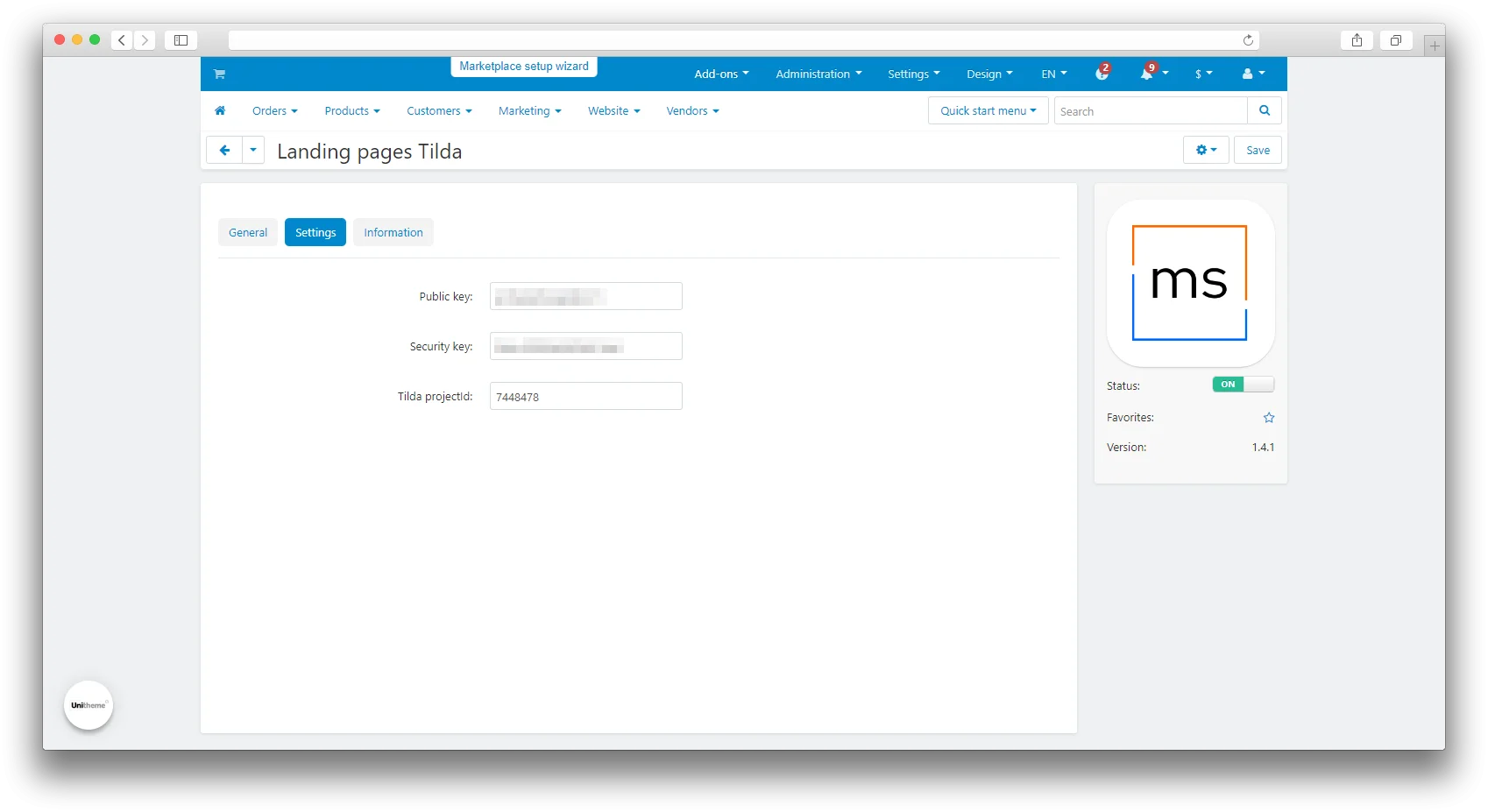Image resolution: width=1488 pixels, height=812 pixels.
Task: Open the Add-ons top menu
Action: (720, 74)
